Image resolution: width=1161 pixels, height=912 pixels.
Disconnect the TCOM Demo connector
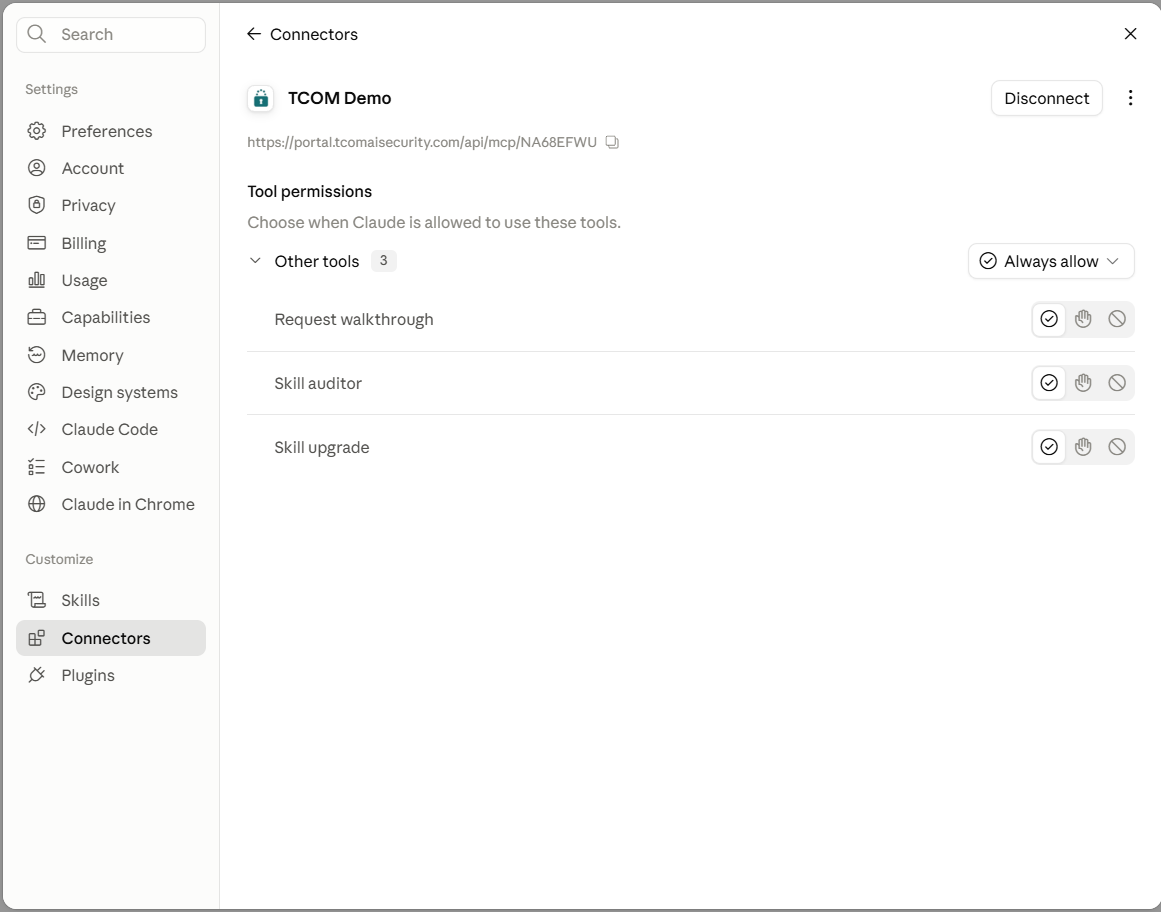tap(1046, 98)
